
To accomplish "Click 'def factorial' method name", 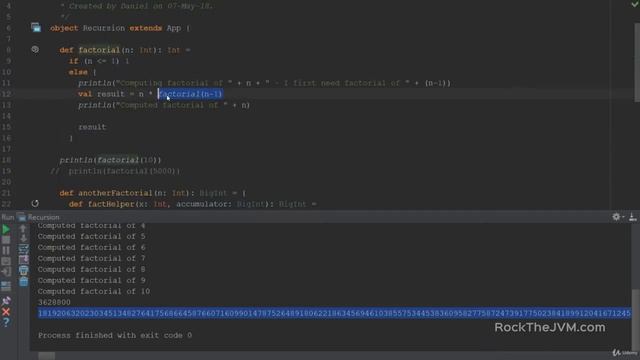I will point(99,50).
